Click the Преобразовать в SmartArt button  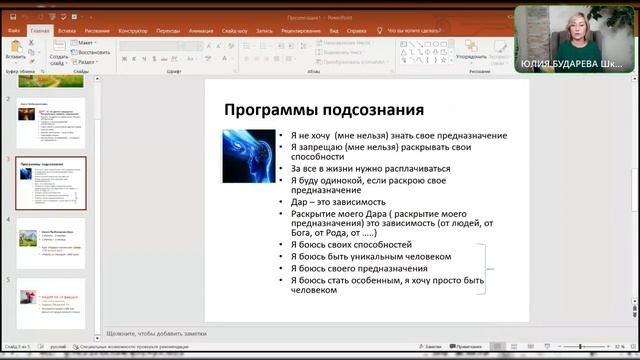coord(352,62)
